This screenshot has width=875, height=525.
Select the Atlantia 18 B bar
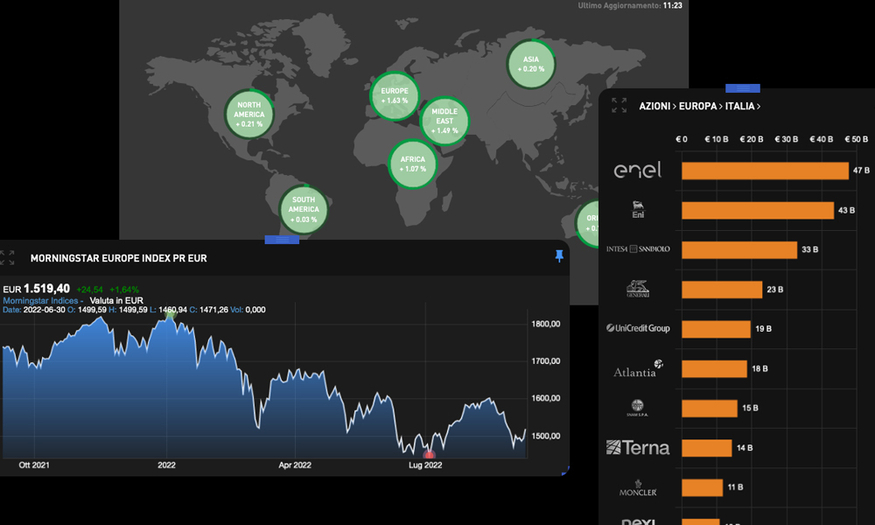714,369
